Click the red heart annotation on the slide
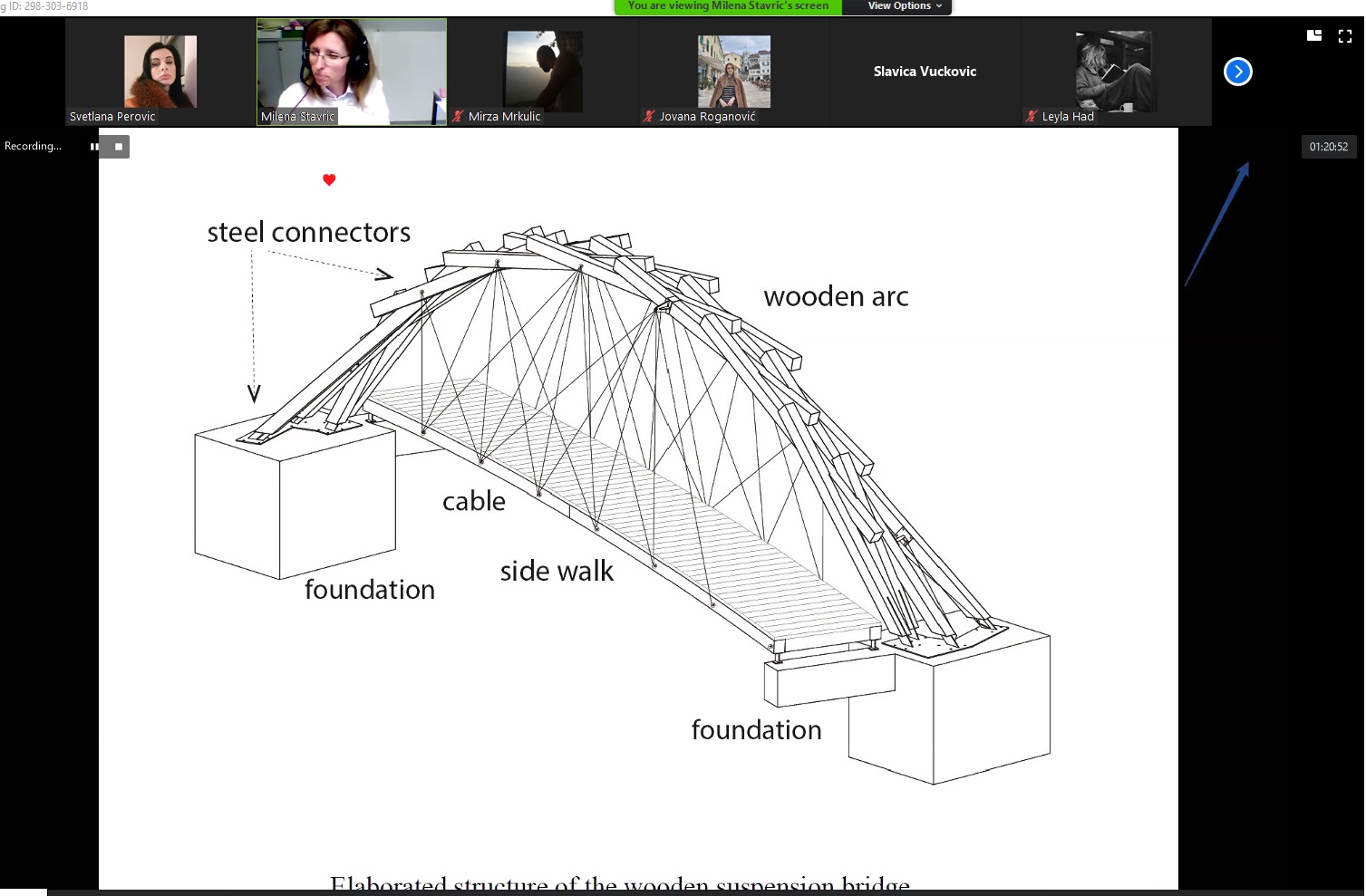This screenshot has height=896, width=1366. click(329, 180)
